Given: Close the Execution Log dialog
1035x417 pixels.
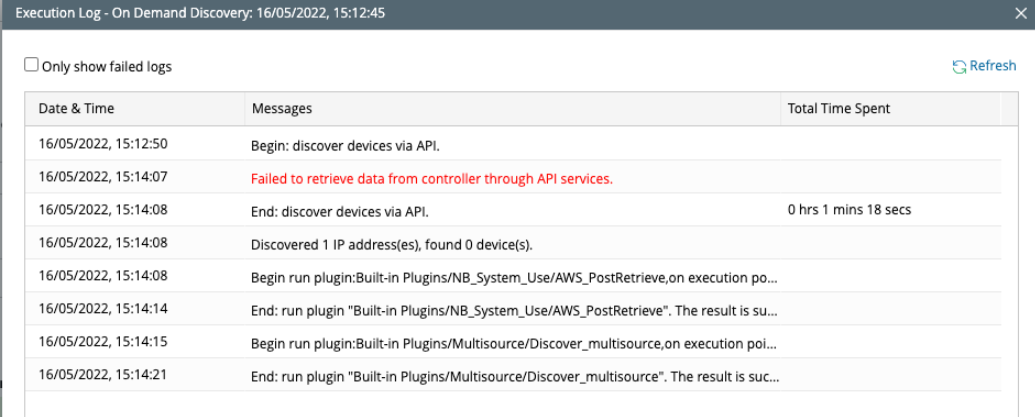Looking at the screenshot, I should pos(1021,15).
